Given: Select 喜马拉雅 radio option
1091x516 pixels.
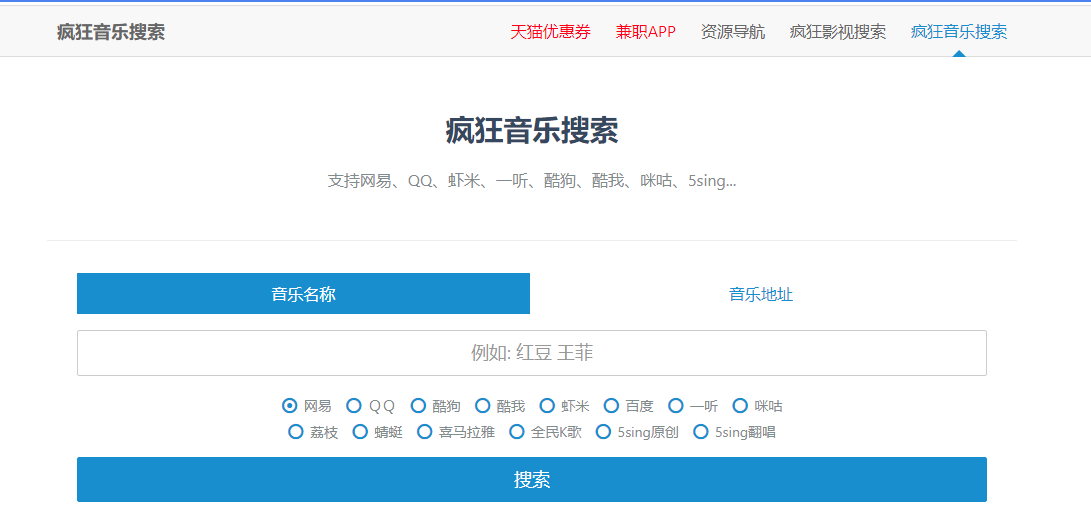Looking at the screenshot, I should click(424, 432).
